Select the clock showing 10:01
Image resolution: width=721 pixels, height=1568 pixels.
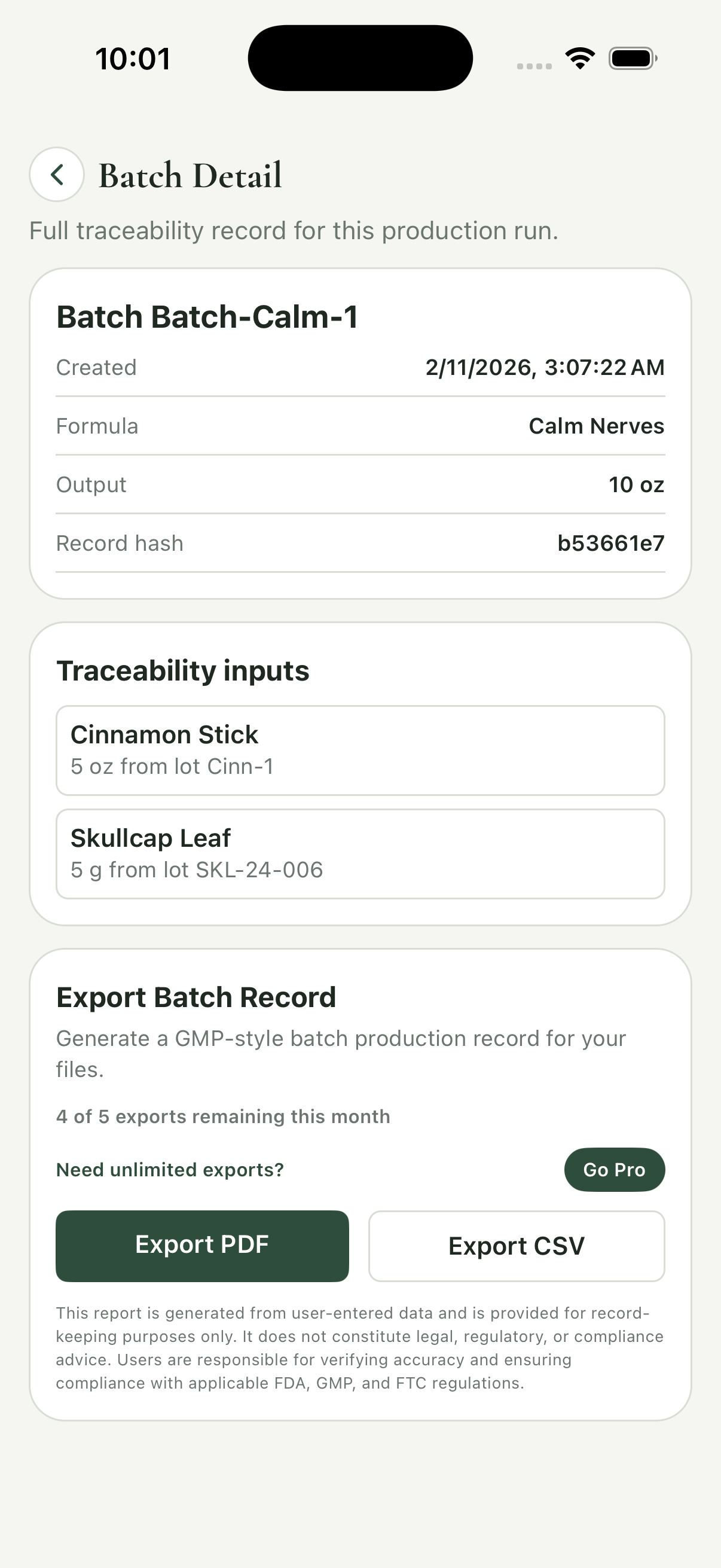coord(133,57)
